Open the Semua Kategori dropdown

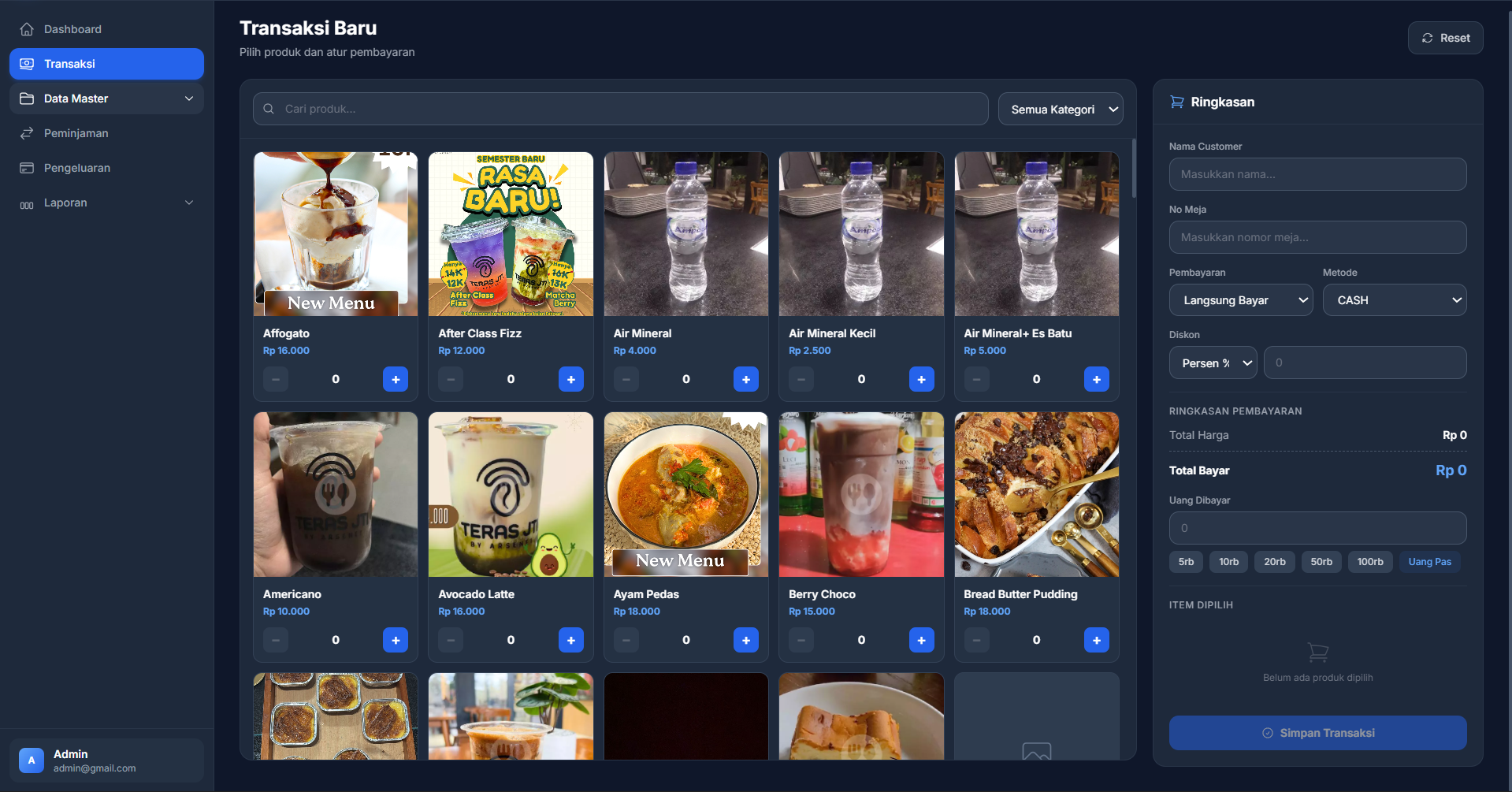(x=1061, y=110)
